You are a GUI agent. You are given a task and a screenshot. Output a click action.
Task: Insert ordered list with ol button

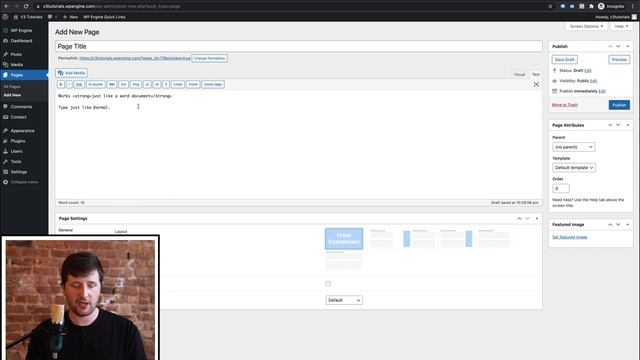click(x=157, y=84)
